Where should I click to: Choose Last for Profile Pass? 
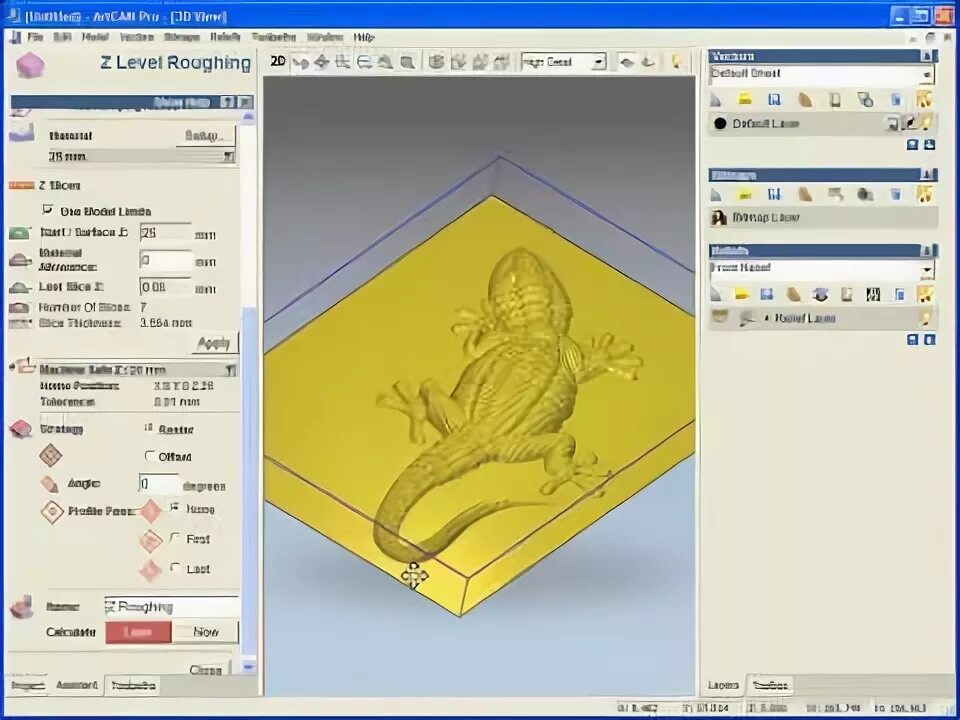(x=175, y=568)
